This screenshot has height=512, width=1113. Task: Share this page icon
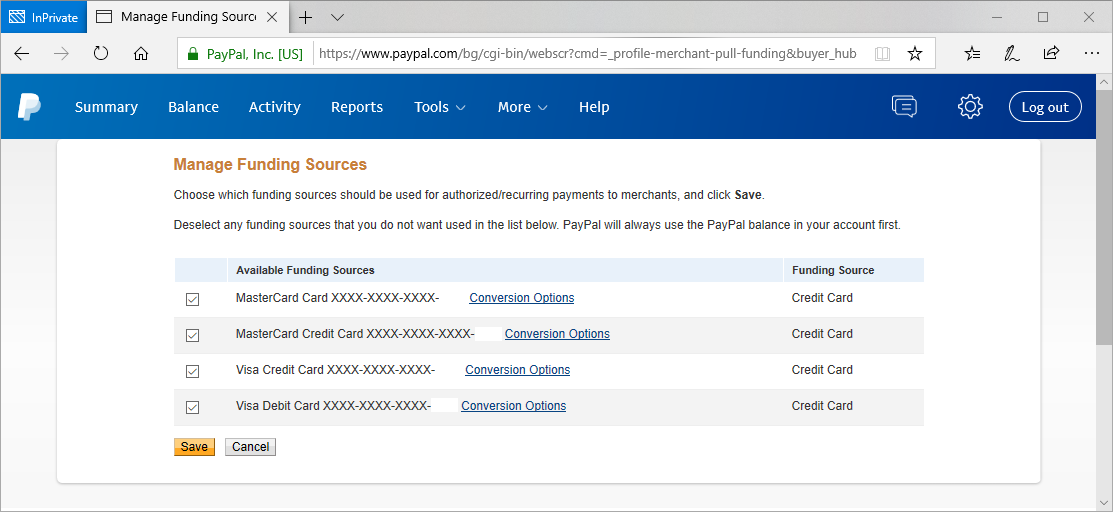tap(1051, 53)
